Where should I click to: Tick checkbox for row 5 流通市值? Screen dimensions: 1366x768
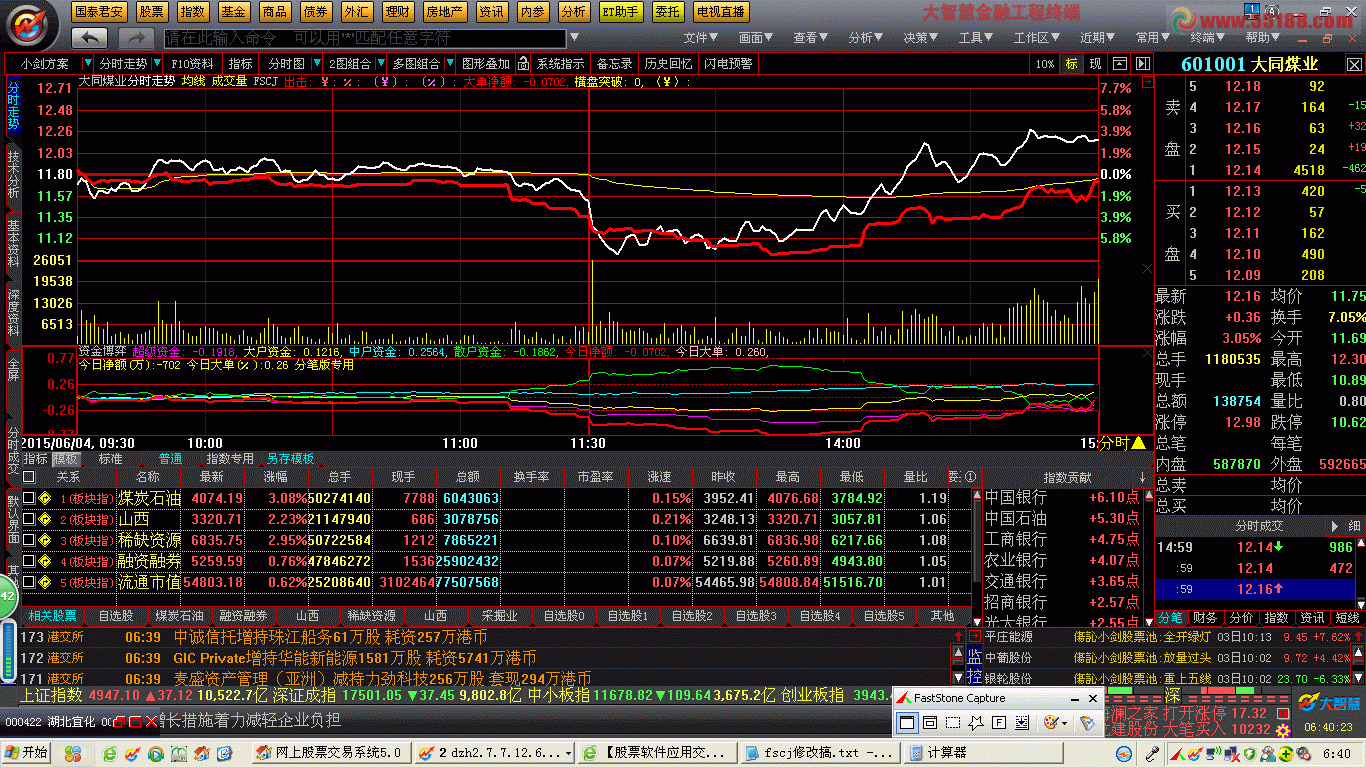[28, 582]
